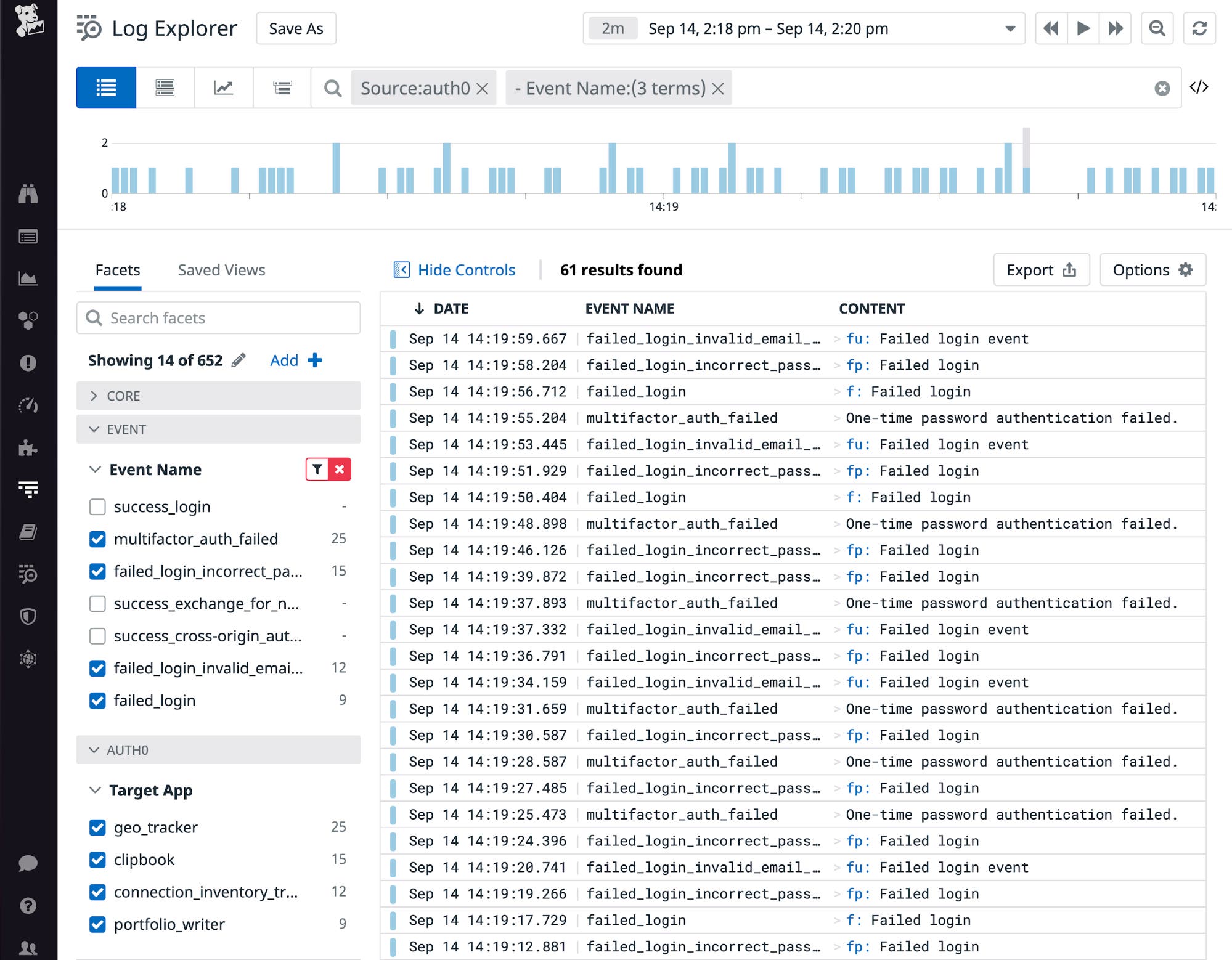This screenshot has width=1232, height=960.
Task: Switch to the pattern grouping view
Action: click(165, 87)
